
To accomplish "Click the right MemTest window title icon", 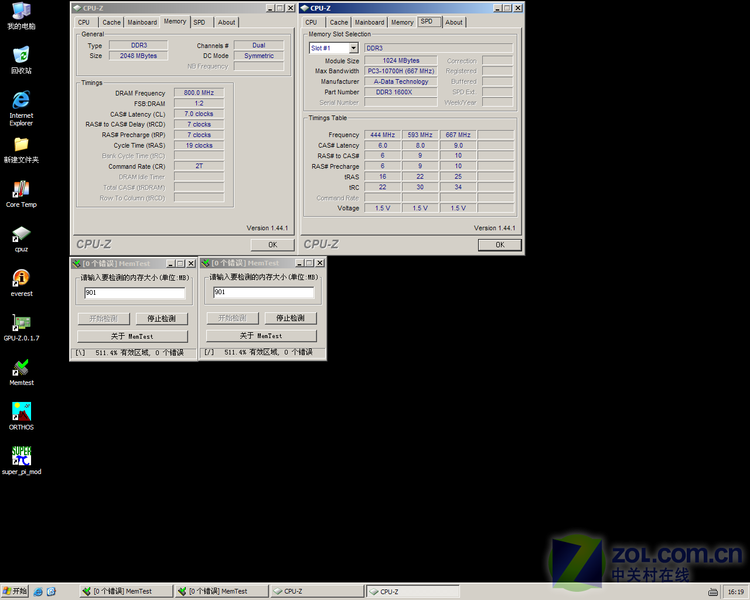I will click(205, 263).
